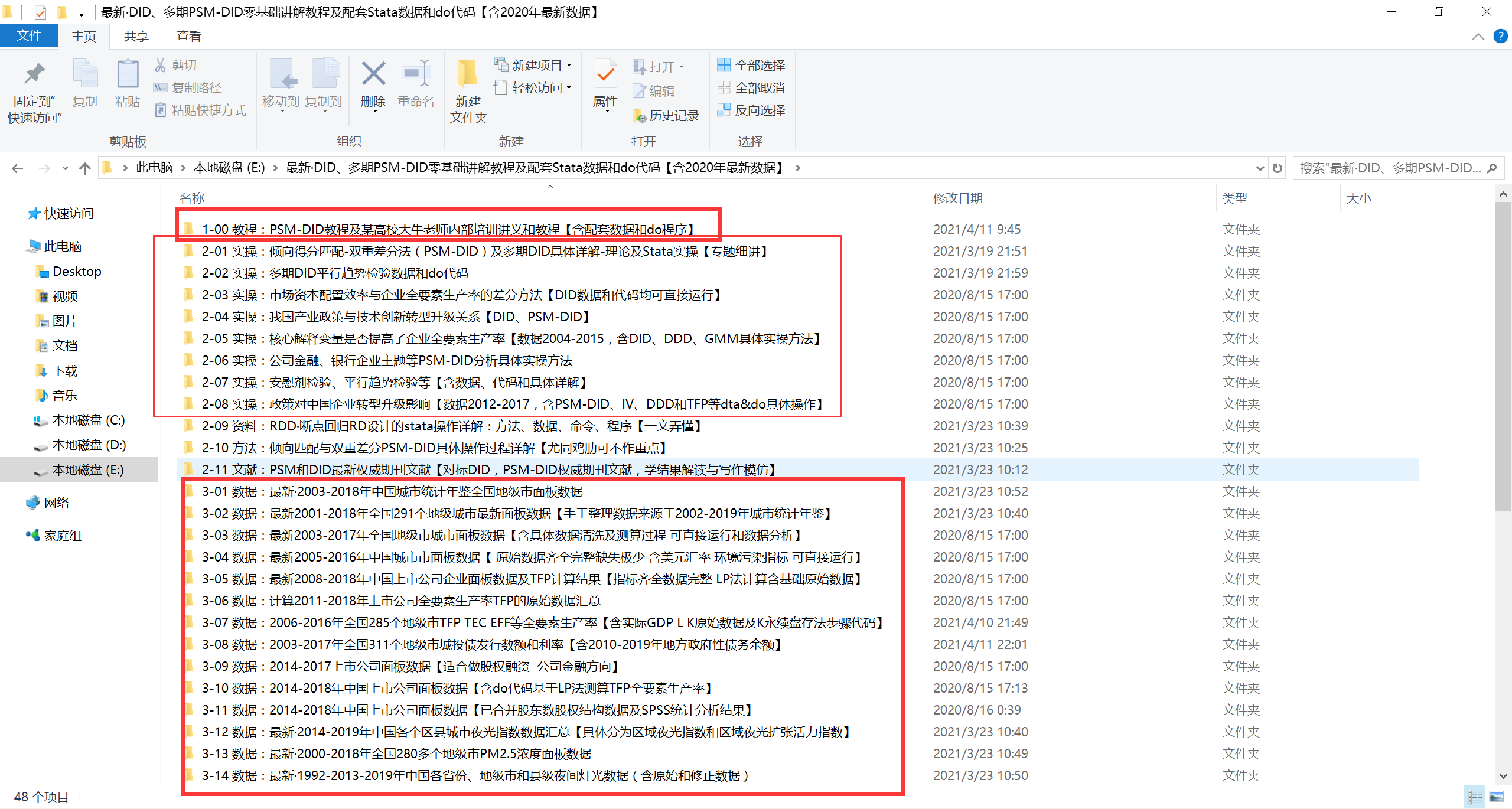Expand the New Item (新建项目) dropdown

pos(534,65)
